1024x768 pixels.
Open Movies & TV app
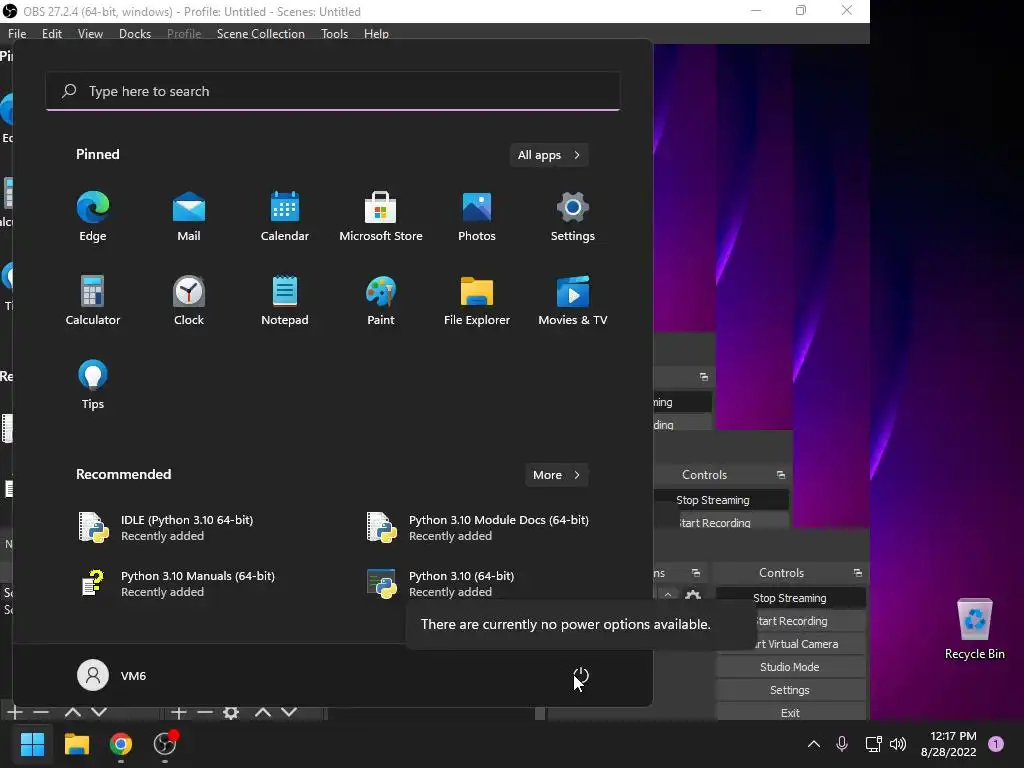coord(573,300)
